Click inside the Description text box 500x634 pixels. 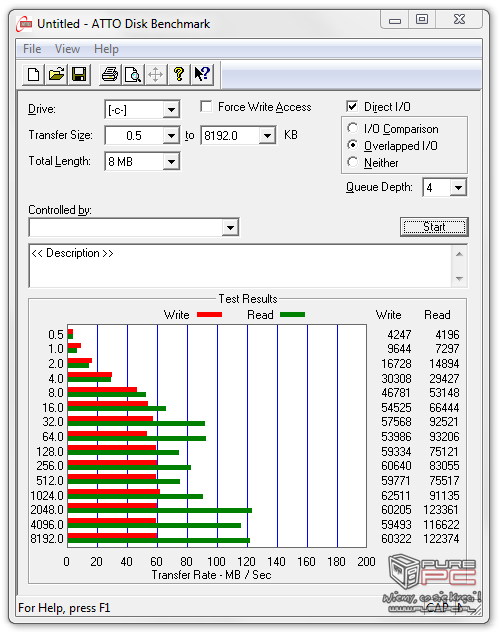click(240, 266)
